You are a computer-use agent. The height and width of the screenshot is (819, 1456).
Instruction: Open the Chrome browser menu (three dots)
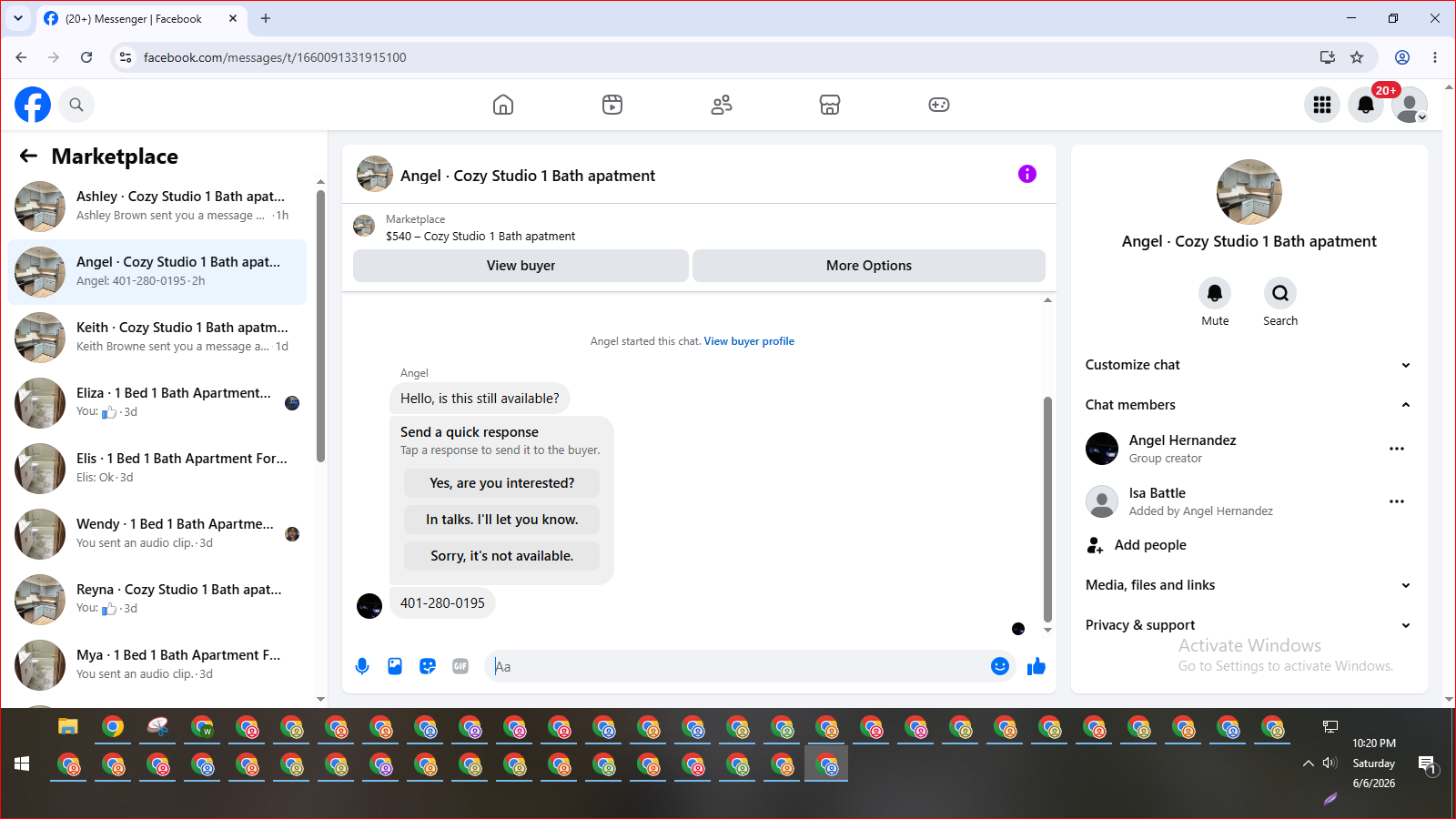(x=1435, y=57)
